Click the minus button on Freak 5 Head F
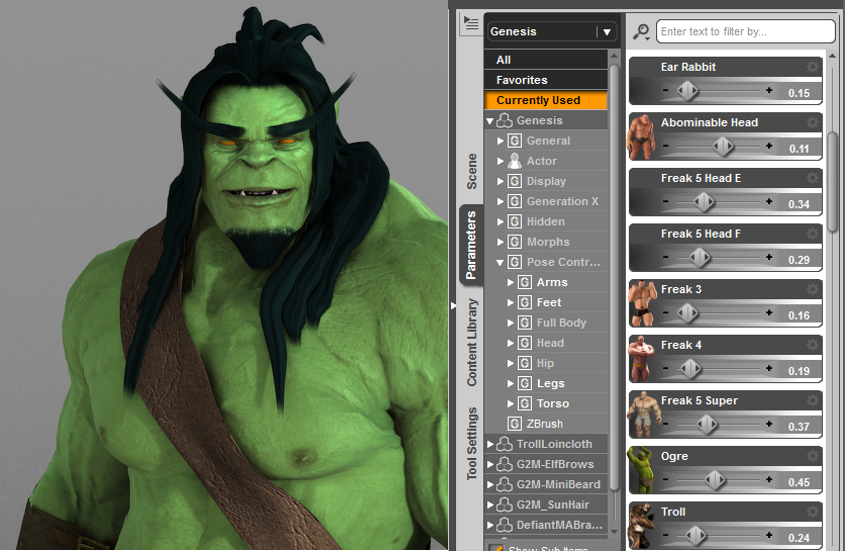 [666, 257]
